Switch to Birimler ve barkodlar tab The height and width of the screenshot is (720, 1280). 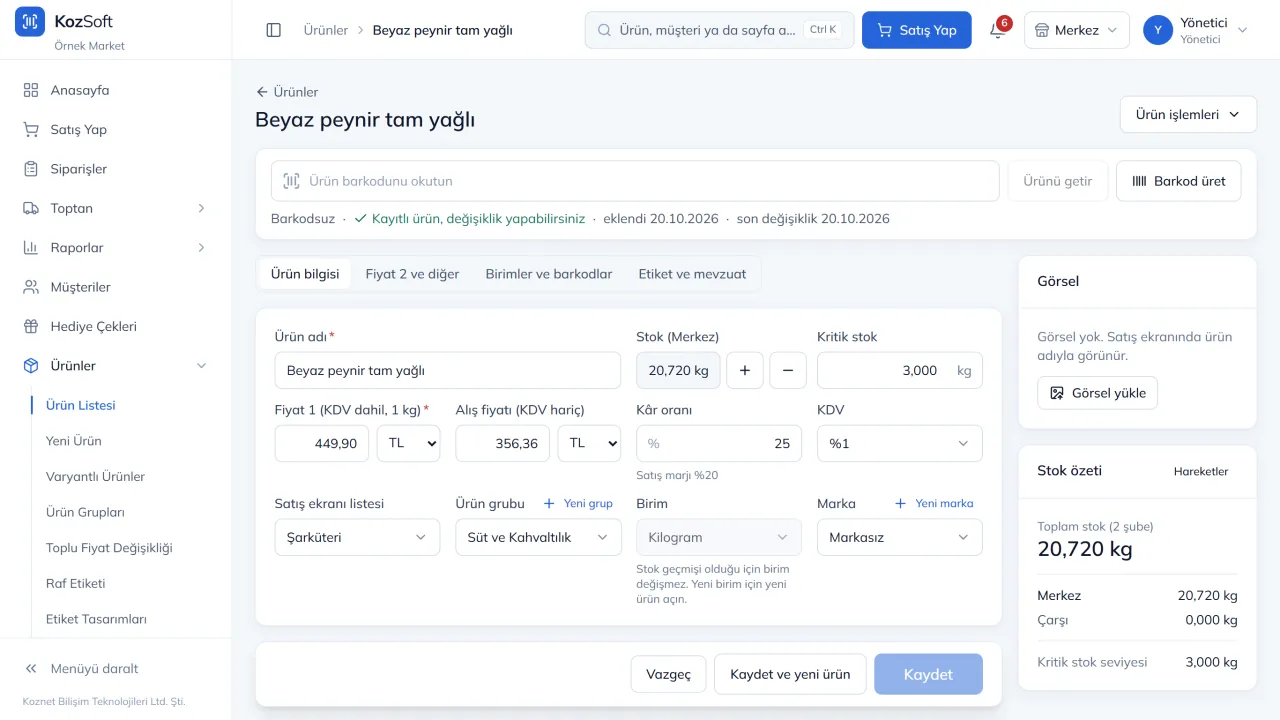pos(549,274)
